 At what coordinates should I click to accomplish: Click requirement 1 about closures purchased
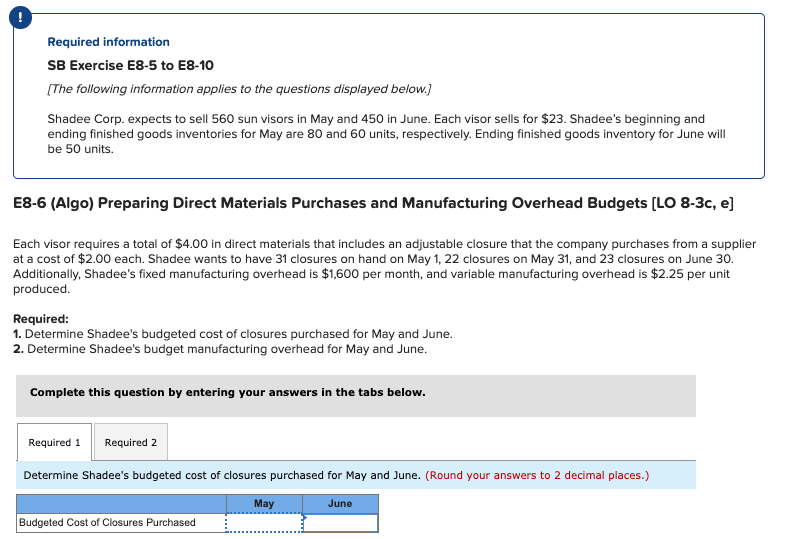click(233, 334)
